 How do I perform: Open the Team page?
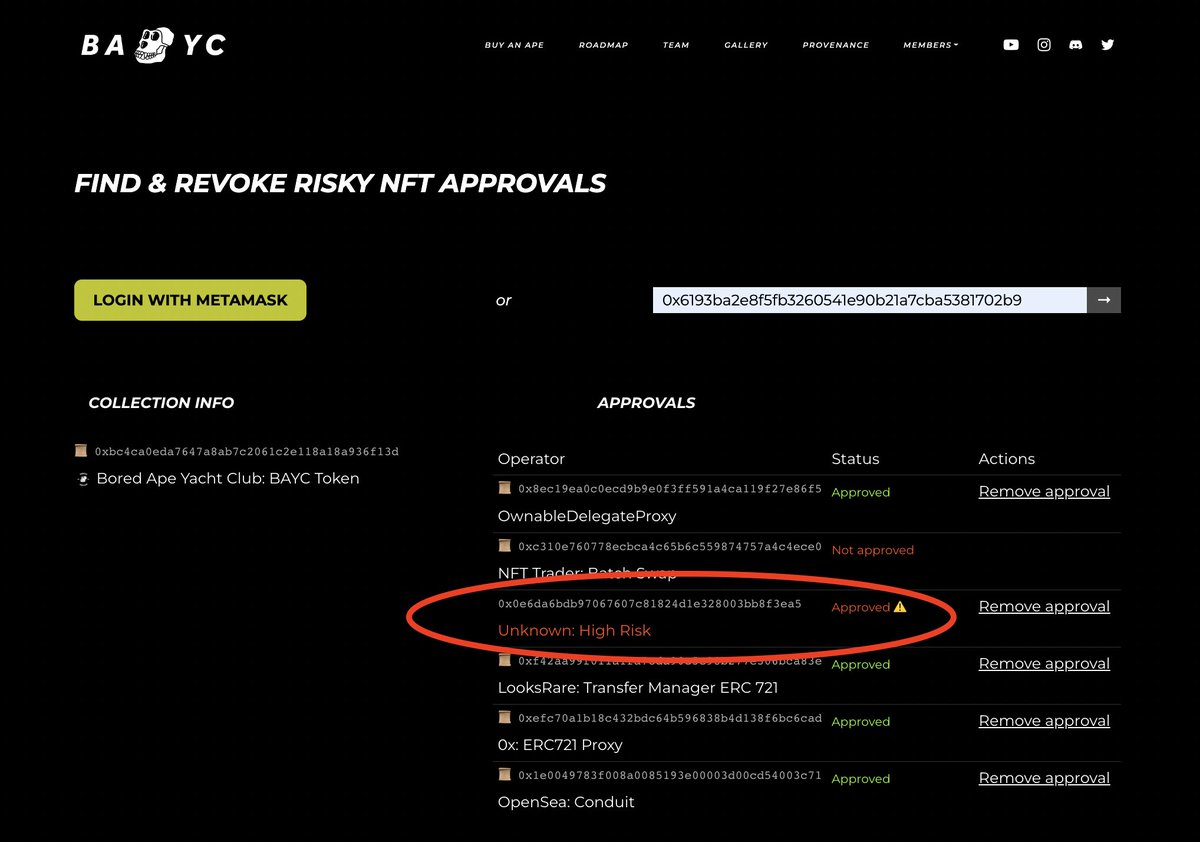[x=676, y=45]
